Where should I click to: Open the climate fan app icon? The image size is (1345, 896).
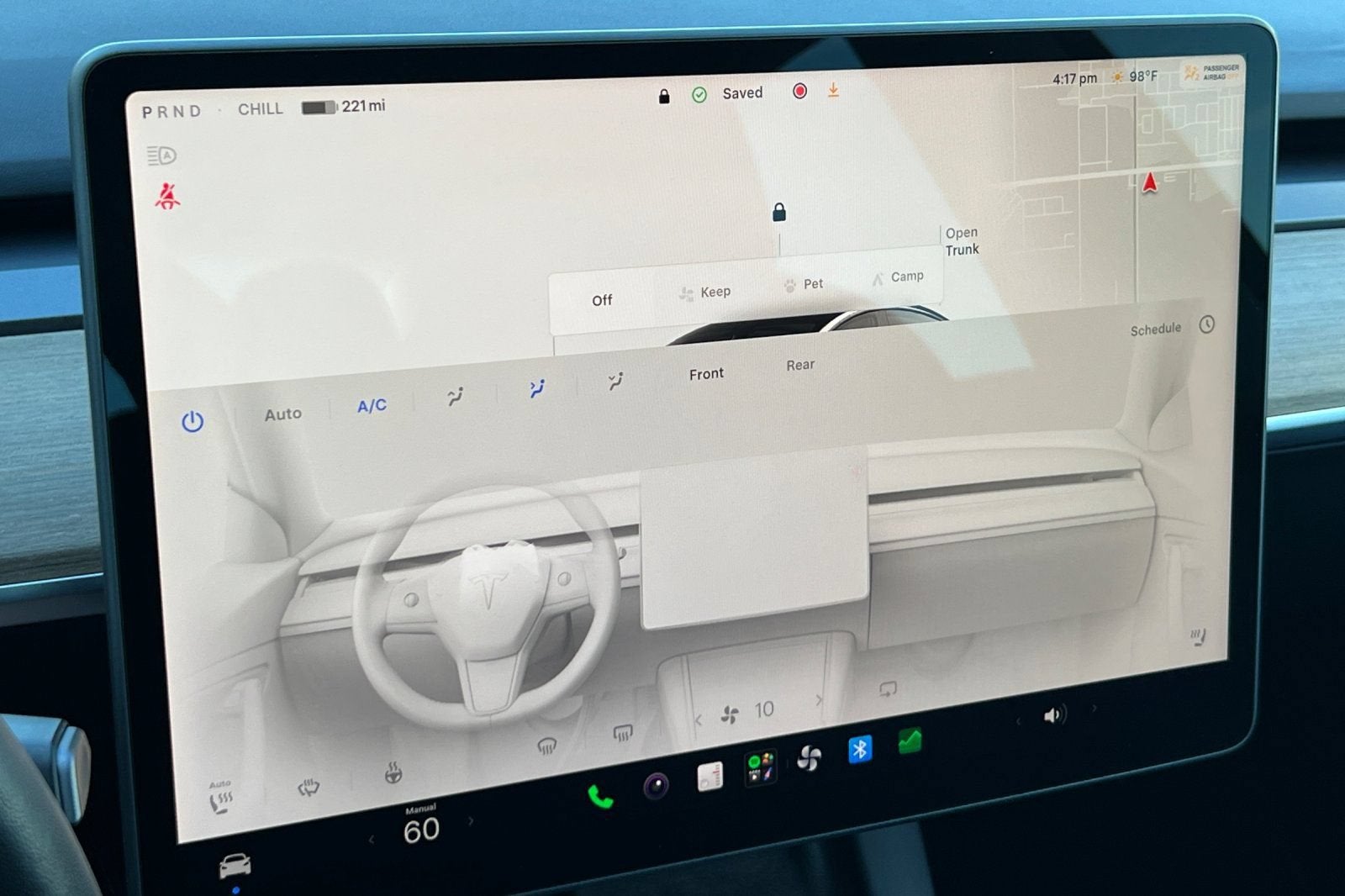[x=809, y=758]
